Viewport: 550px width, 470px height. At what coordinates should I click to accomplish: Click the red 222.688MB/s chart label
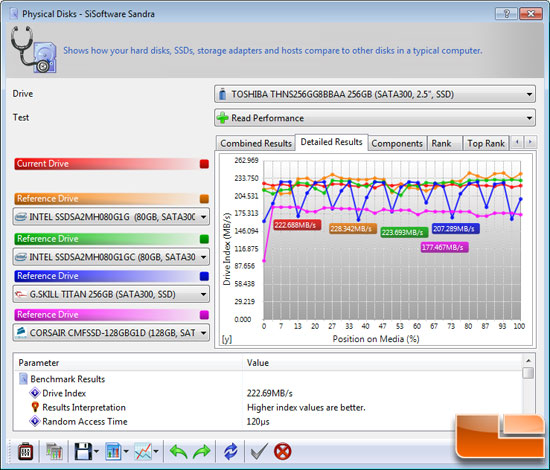coord(297,225)
